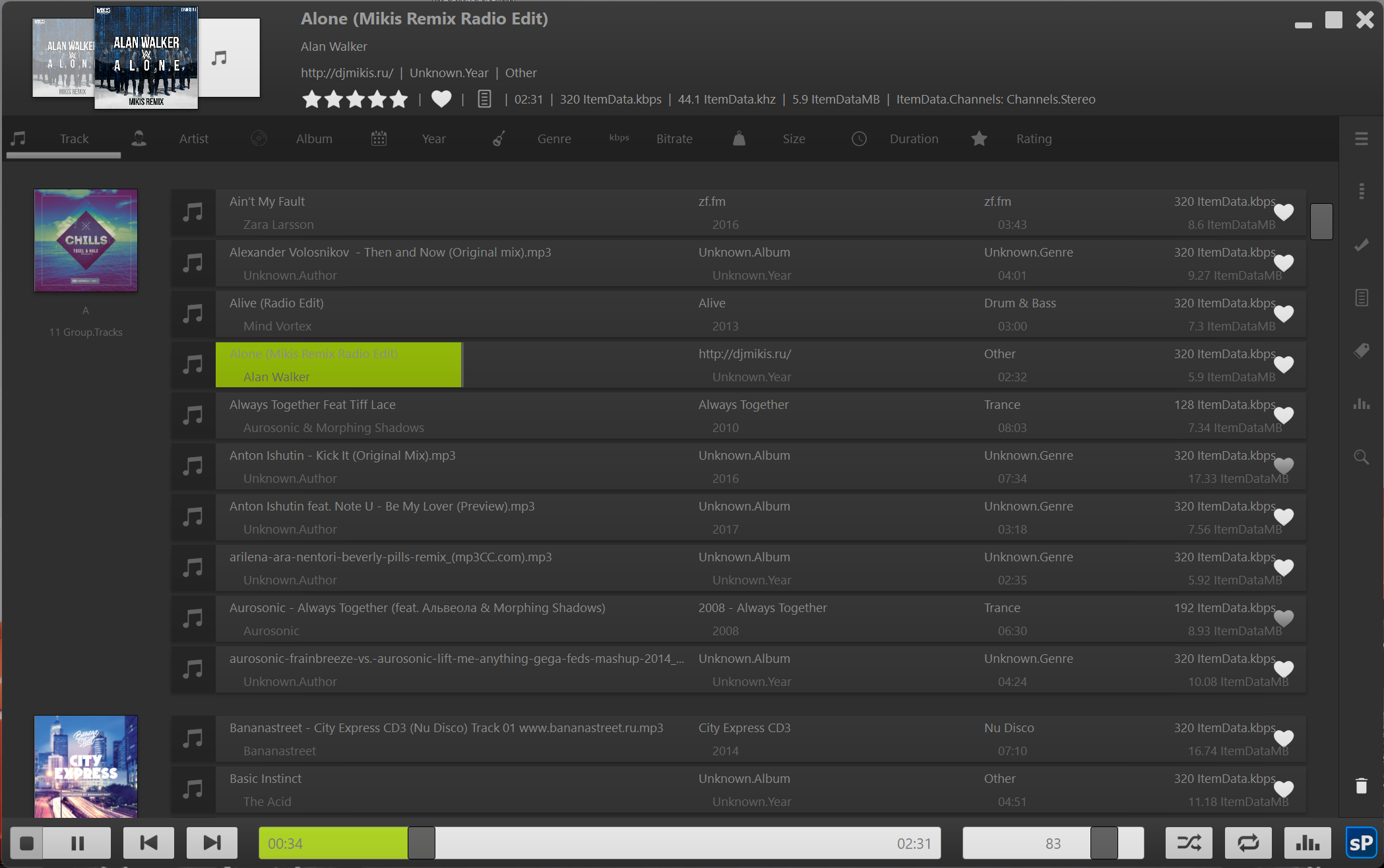Select track Alexander Volosnikov - Then and Now

pos(739,263)
